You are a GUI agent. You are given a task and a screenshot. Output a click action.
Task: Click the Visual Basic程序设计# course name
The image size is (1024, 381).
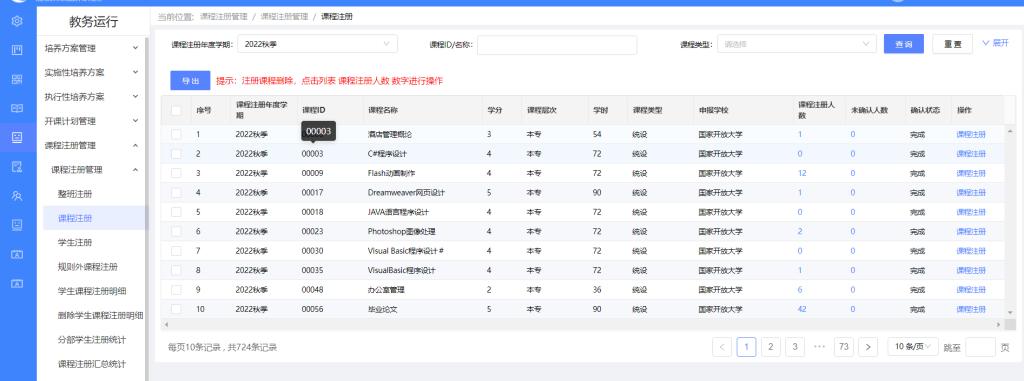point(406,251)
